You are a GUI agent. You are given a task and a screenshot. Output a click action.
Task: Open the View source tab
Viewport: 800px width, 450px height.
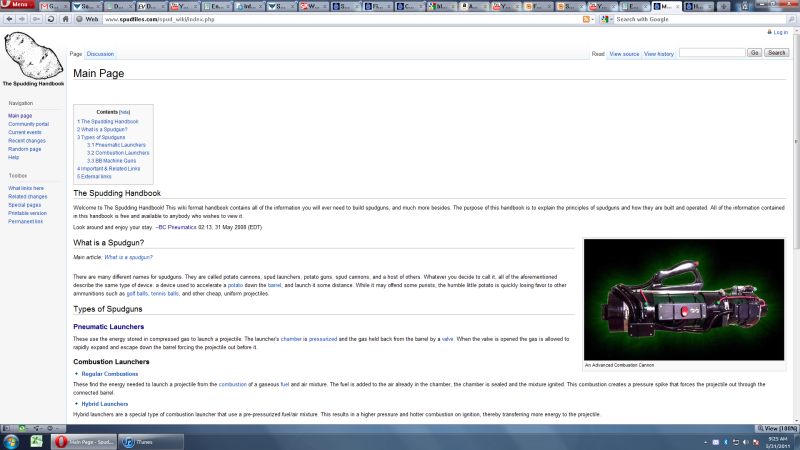[x=624, y=54]
